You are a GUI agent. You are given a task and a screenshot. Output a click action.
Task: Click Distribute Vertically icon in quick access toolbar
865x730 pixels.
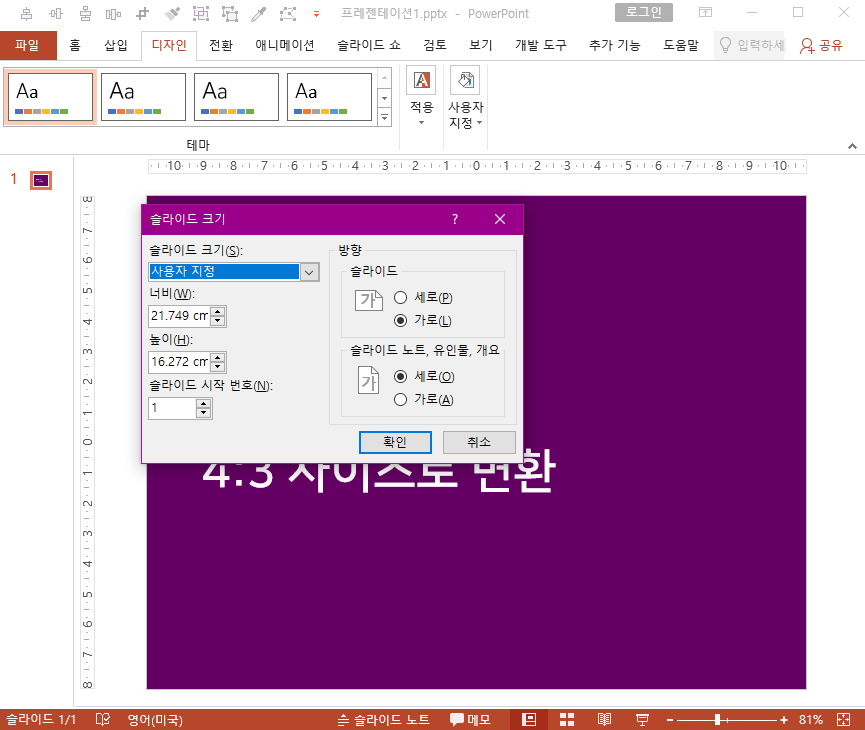(x=85, y=14)
